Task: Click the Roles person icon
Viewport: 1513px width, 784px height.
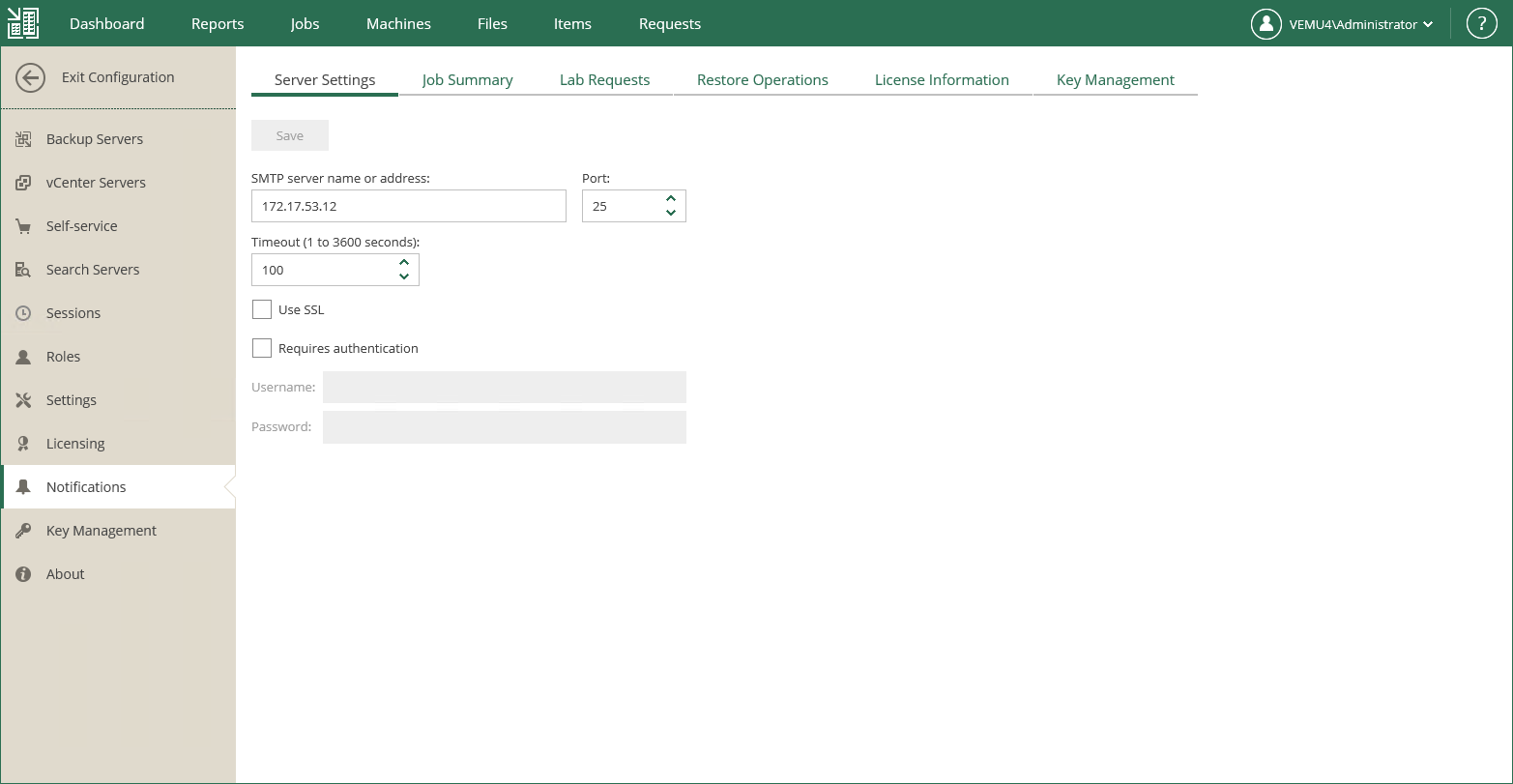Action: (23, 357)
